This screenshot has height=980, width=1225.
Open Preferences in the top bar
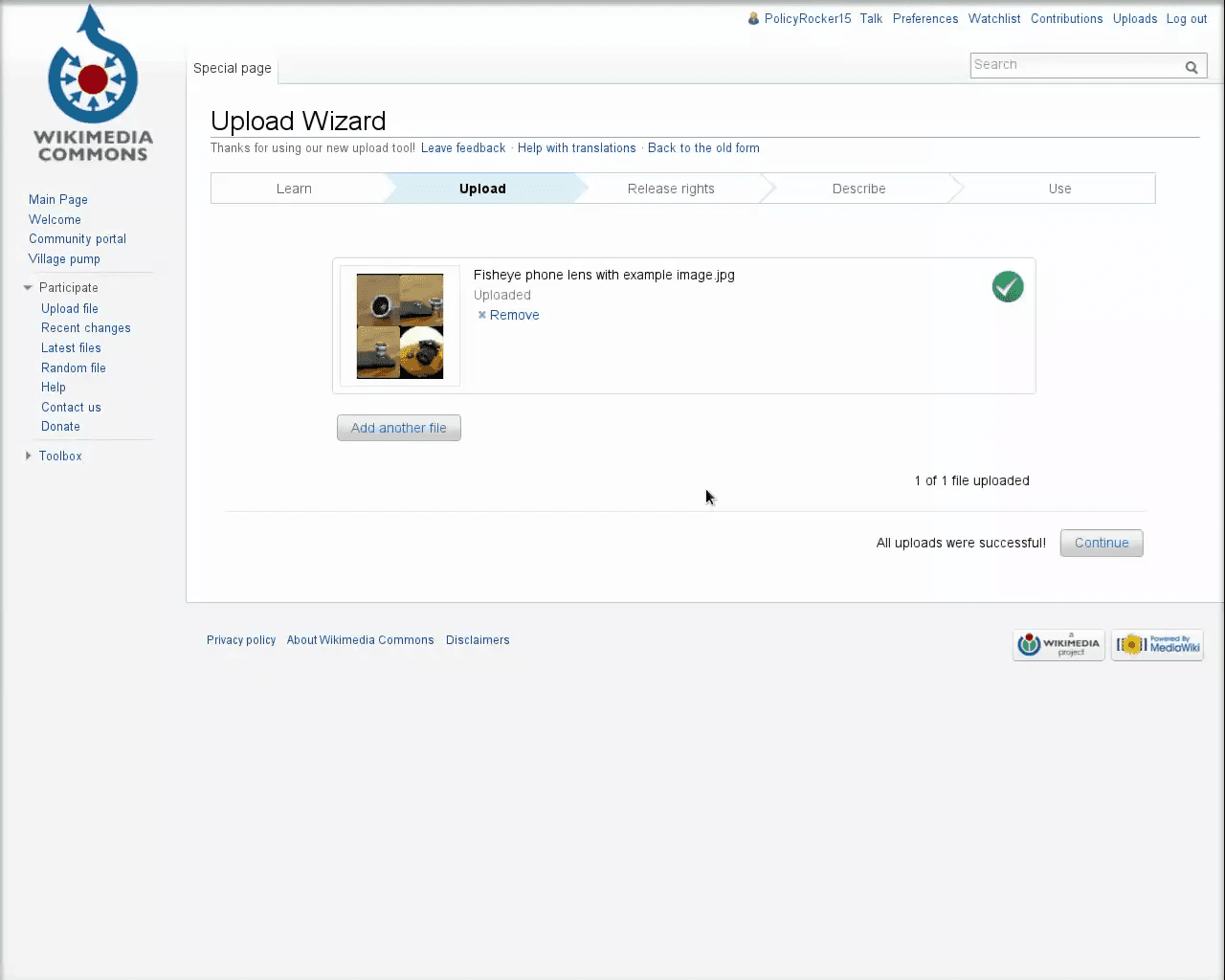925,18
